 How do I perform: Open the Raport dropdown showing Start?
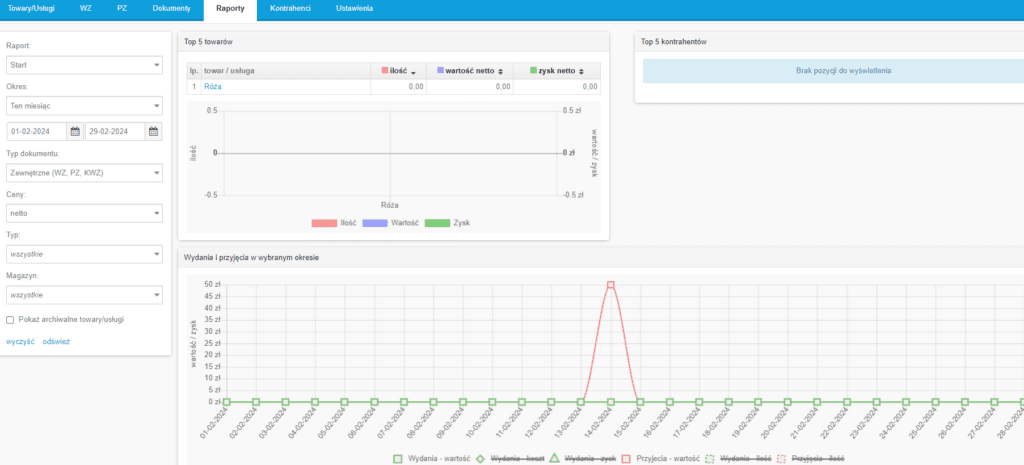point(84,65)
